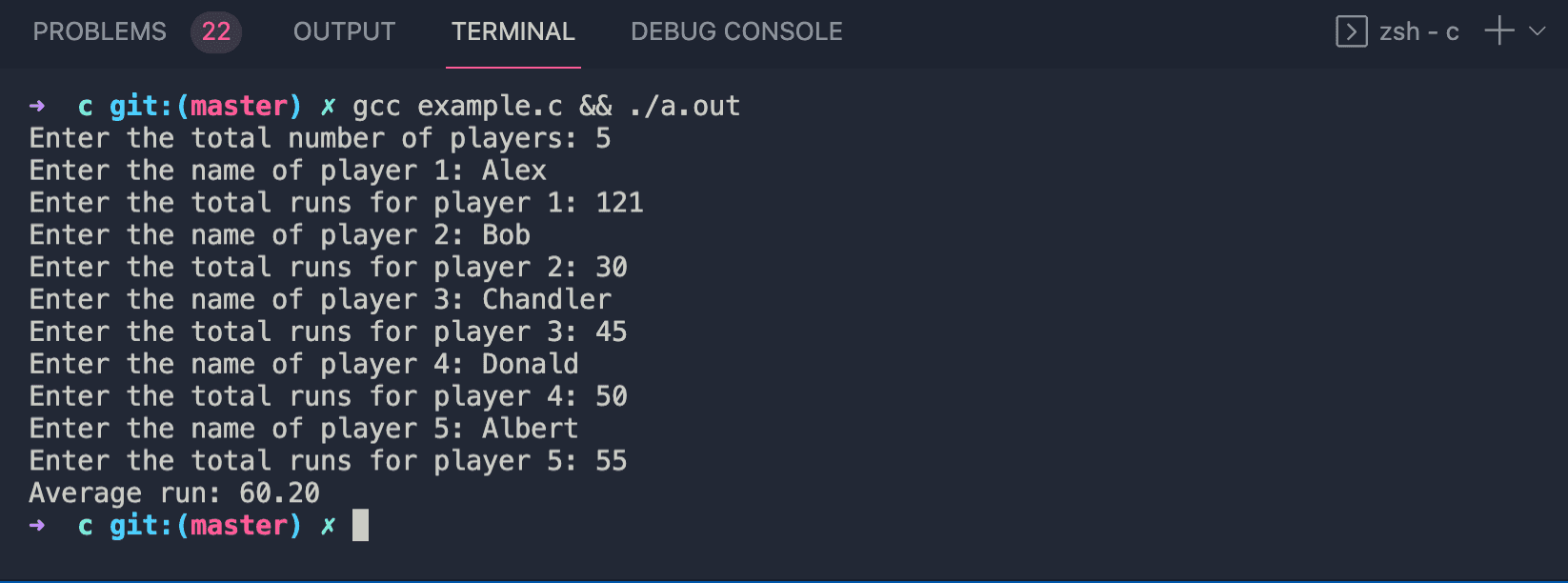Image resolution: width=1568 pixels, height=583 pixels.
Task: Expand the launch profile chevron dropdown
Action: click(x=1537, y=30)
